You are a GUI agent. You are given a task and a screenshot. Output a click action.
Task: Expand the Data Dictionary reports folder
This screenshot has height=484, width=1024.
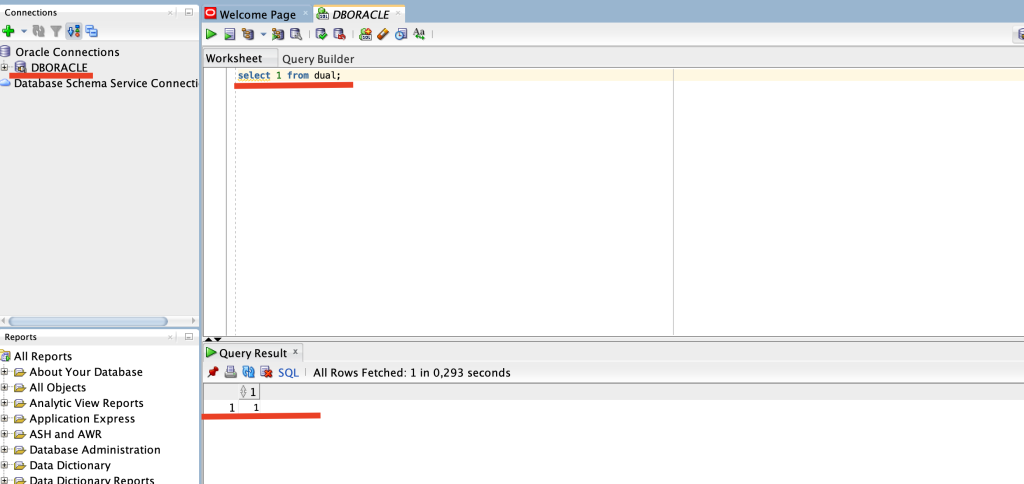5,465
